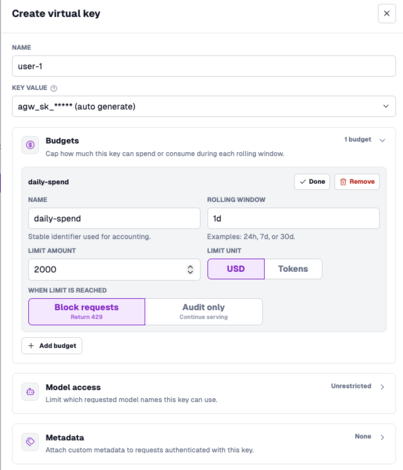Click the None status in Metadata

(363, 436)
